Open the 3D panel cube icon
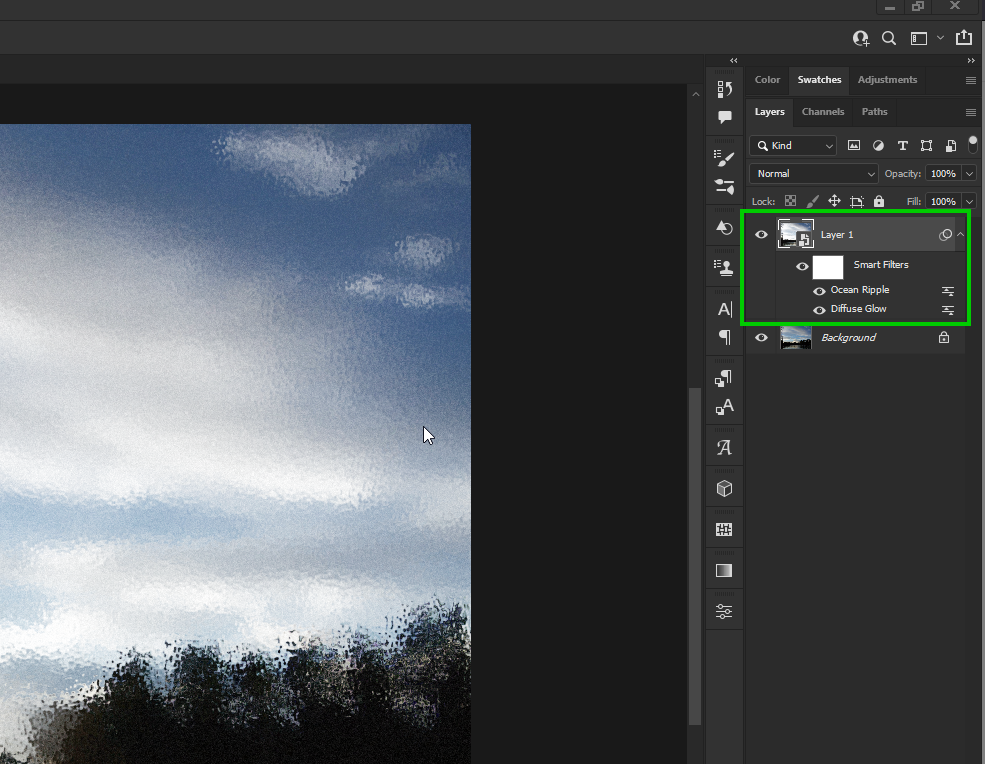The height and width of the screenshot is (764, 985). click(724, 488)
